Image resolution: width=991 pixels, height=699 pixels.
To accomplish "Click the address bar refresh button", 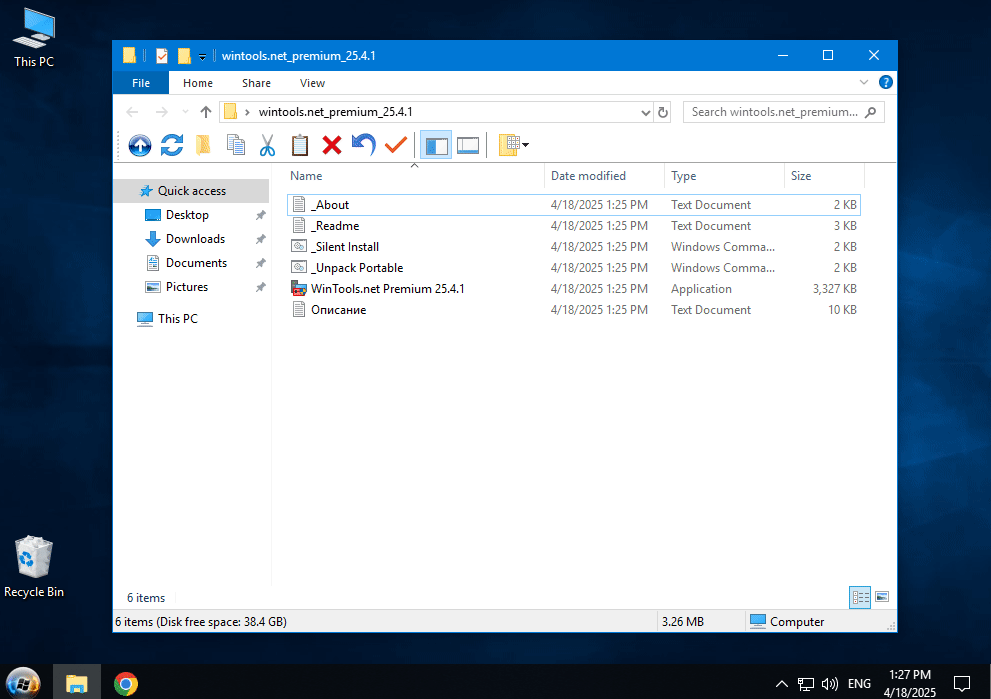I will coord(662,112).
